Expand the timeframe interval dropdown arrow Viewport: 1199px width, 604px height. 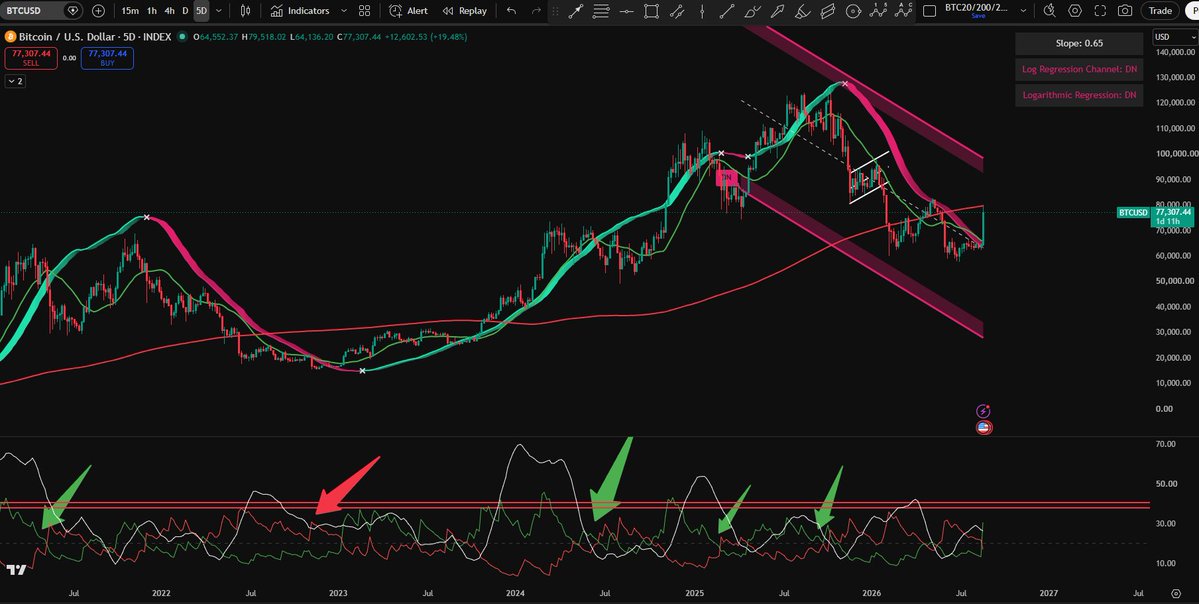coord(219,11)
